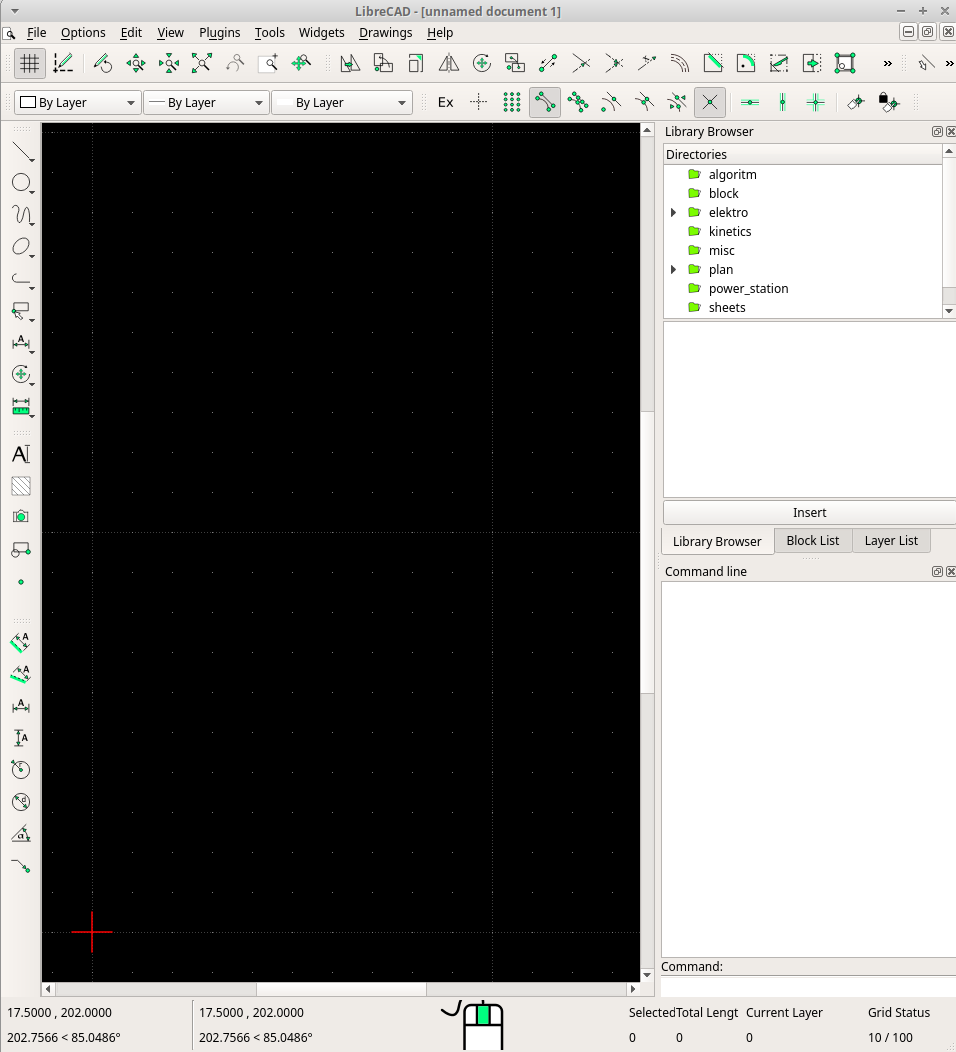
Task: Toggle Snap on Grid
Action: coord(512,102)
